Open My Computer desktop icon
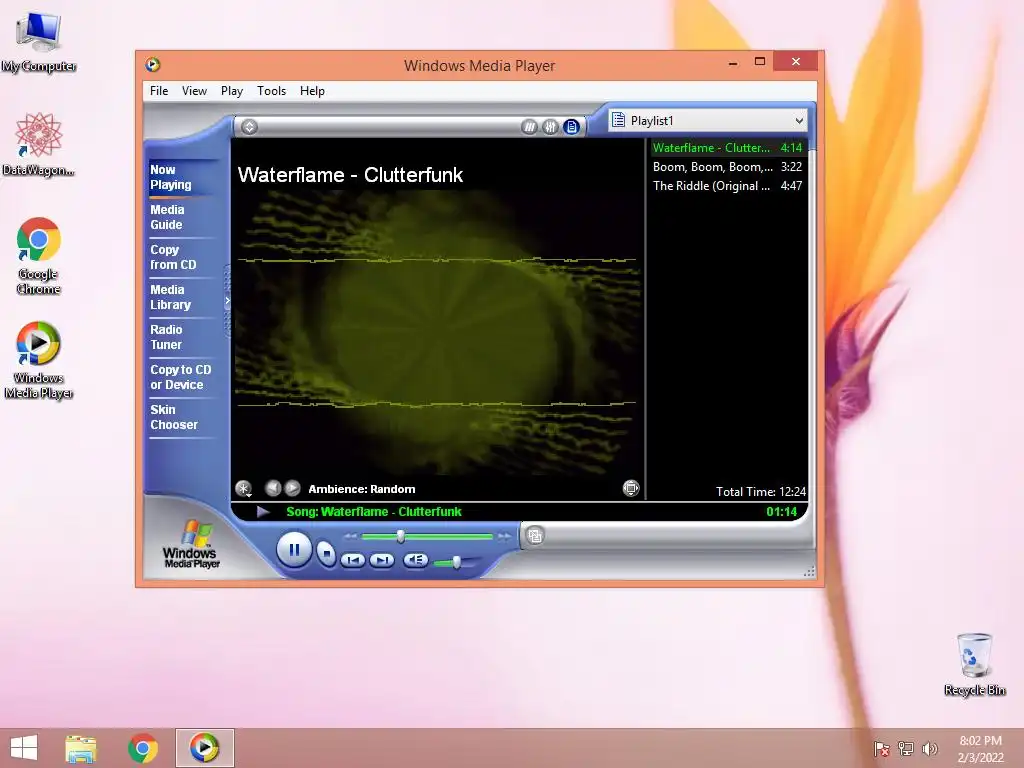 point(39,41)
